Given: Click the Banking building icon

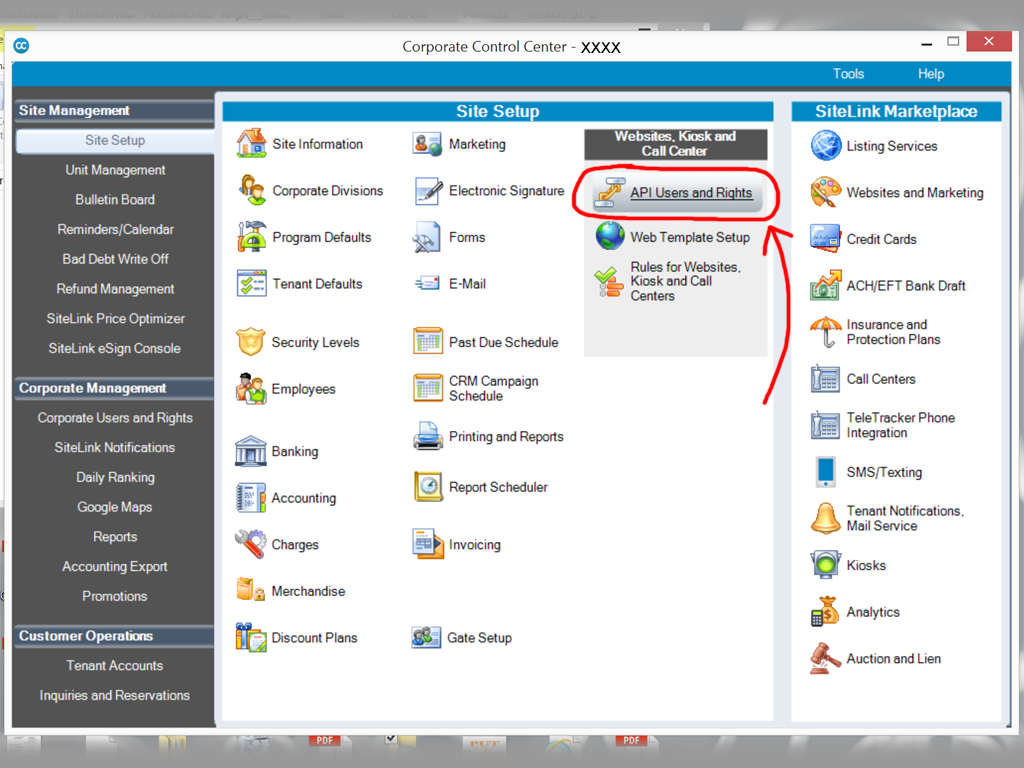Looking at the screenshot, I should (250, 451).
